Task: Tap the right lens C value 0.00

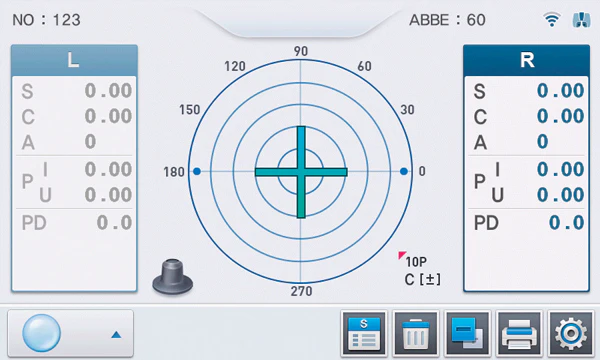Action: 561,116
